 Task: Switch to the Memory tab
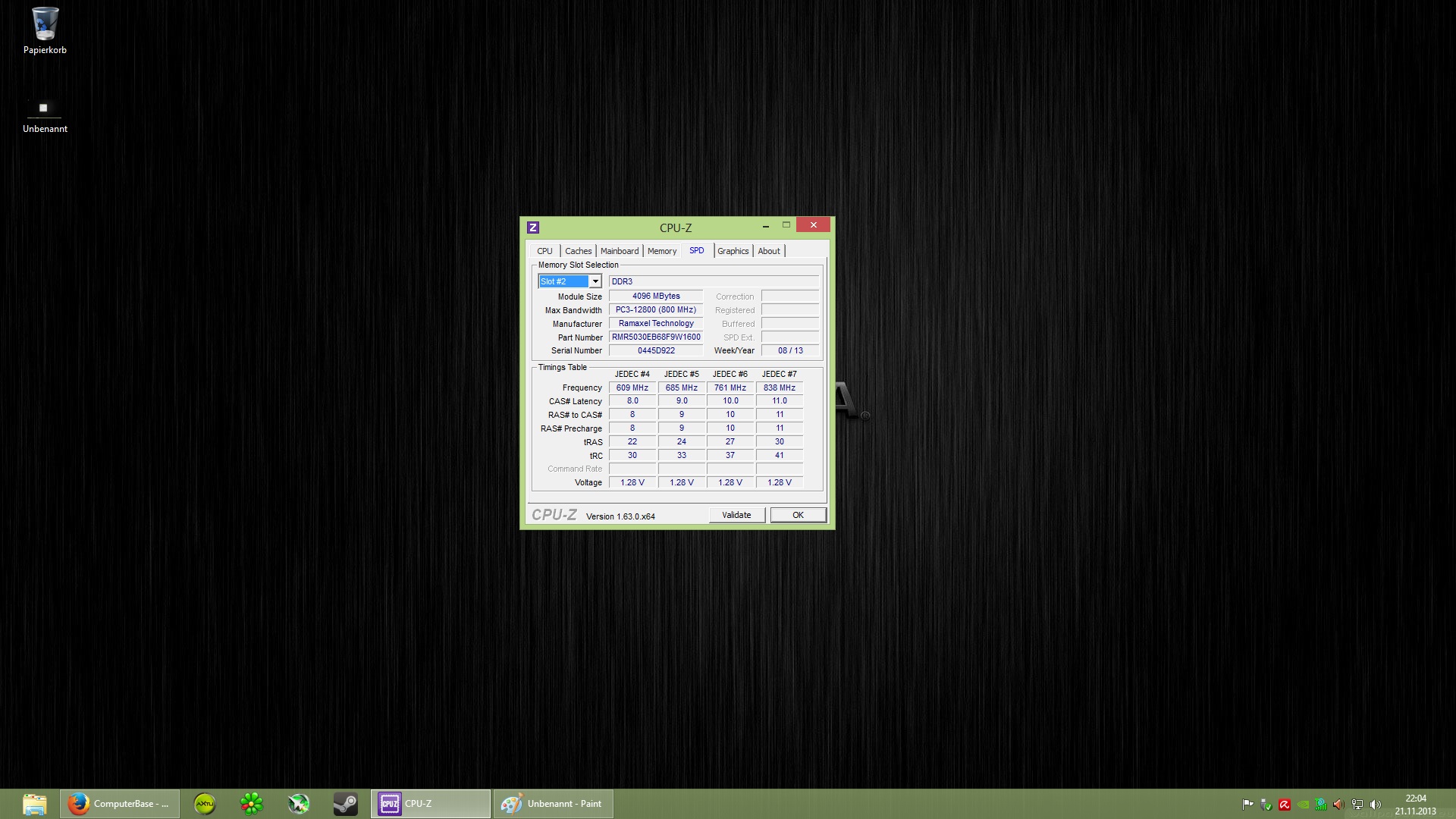pos(661,251)
